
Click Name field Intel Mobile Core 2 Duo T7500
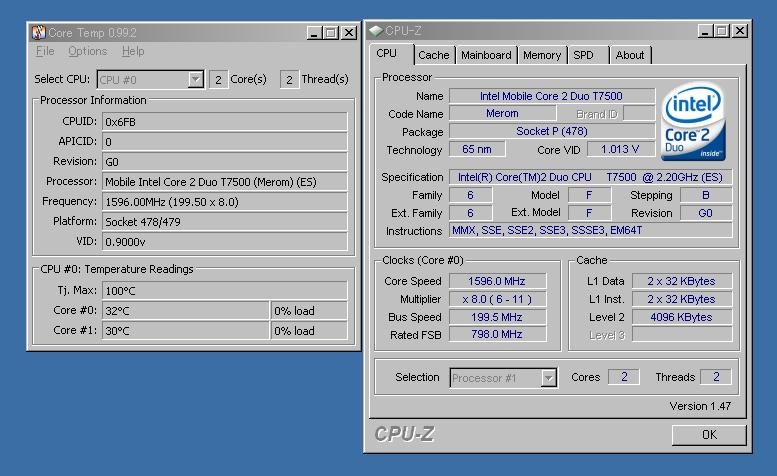(552, 96)
